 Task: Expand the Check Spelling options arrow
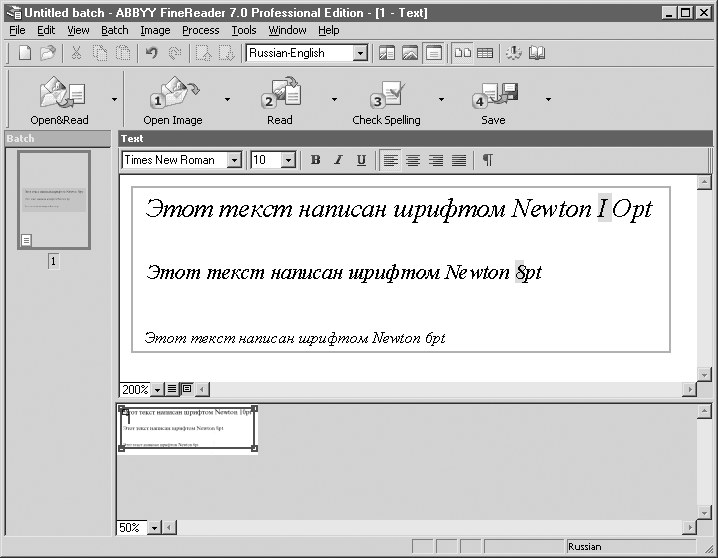(441, 99)
